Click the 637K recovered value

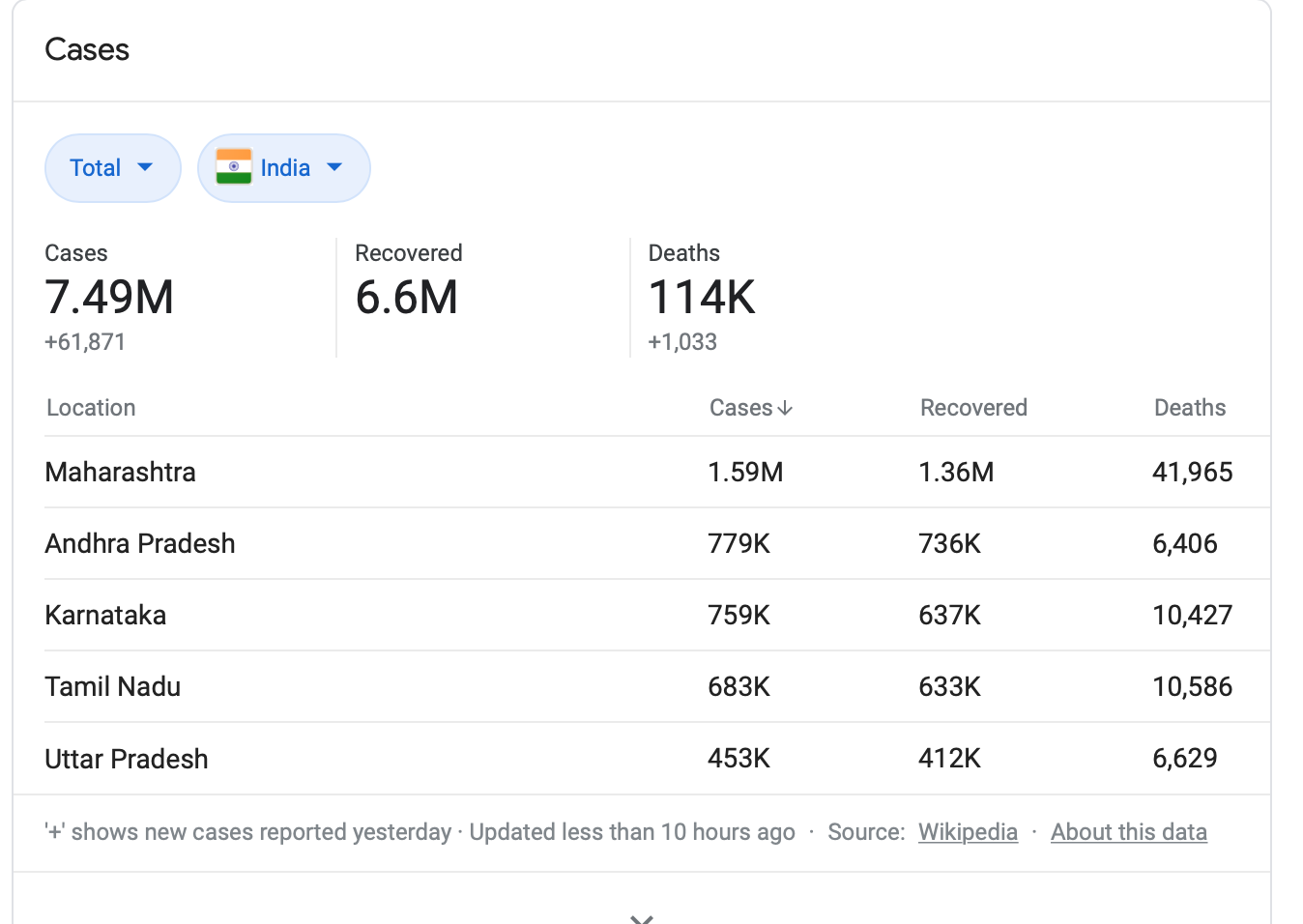(x=950, y=616)
